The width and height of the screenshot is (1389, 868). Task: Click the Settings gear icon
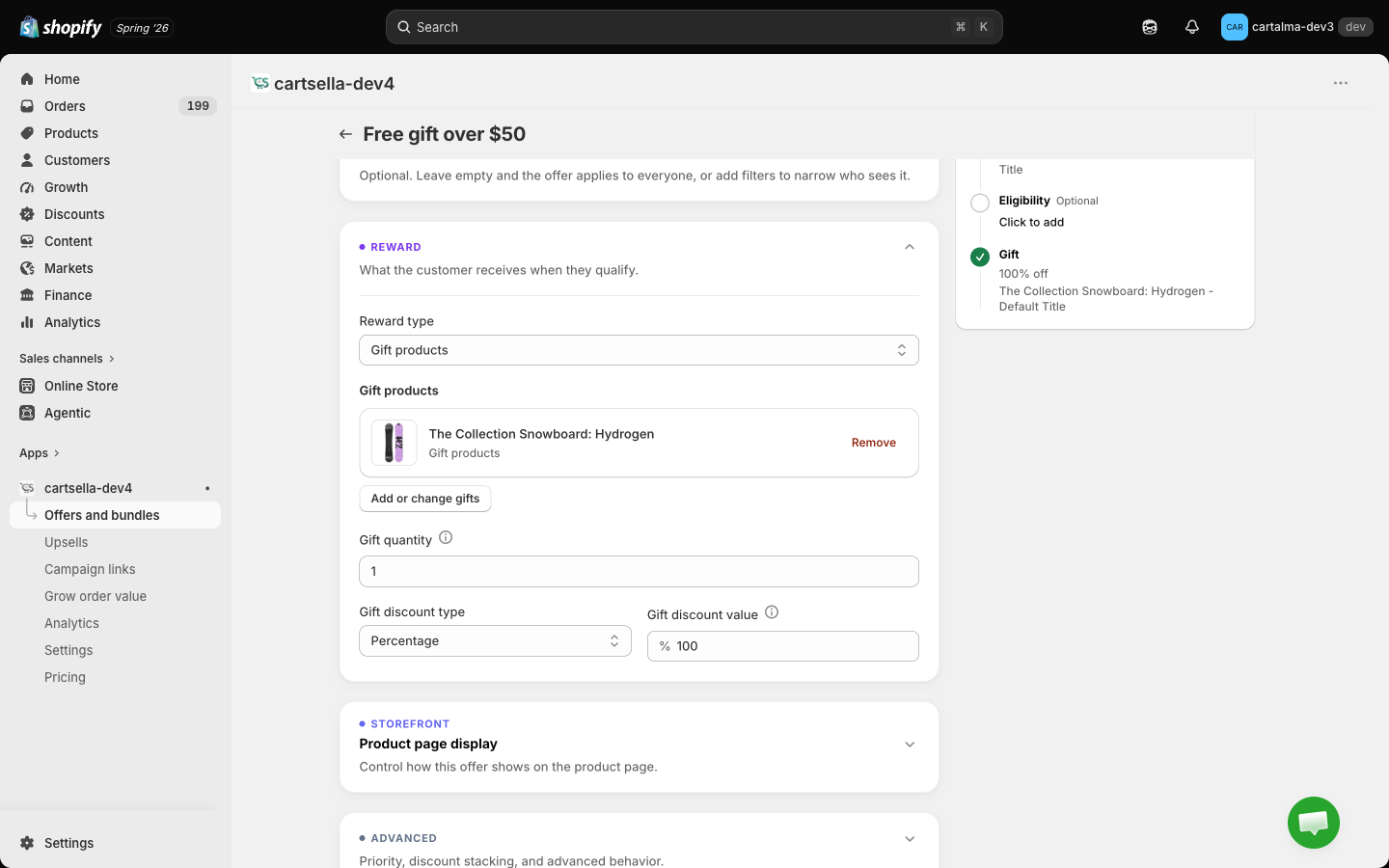point(27,843)
